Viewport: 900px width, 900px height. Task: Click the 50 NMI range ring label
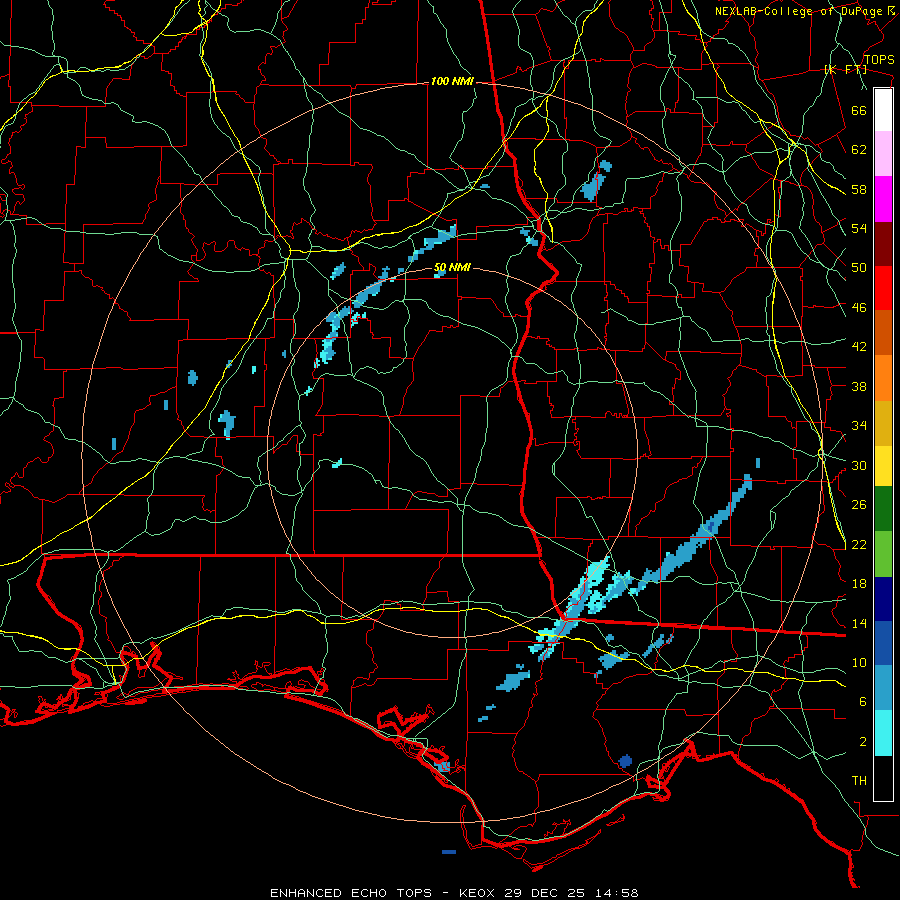(452, 267)
